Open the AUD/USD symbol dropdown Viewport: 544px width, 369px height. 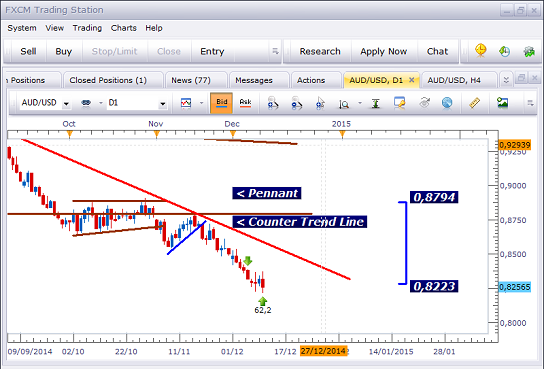(x=66, y=103)
